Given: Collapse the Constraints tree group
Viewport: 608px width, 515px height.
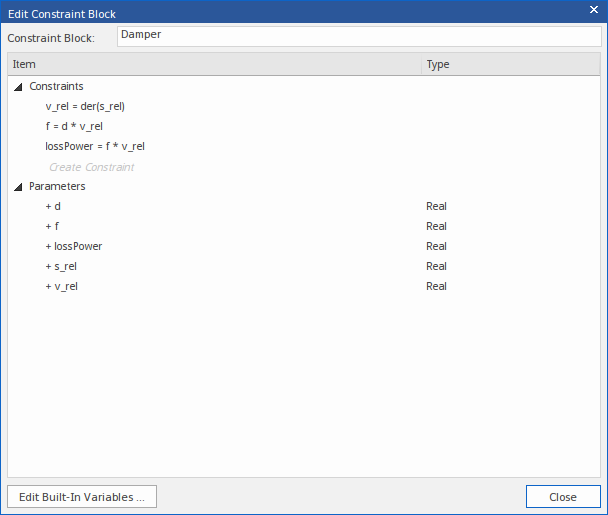Looking at the screenshot, I should click(x=18, y=87).
